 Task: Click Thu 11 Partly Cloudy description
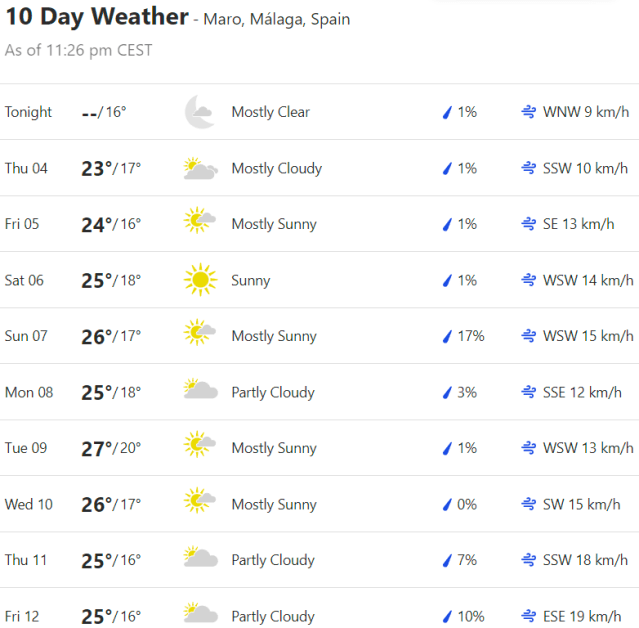pos(273,560)
